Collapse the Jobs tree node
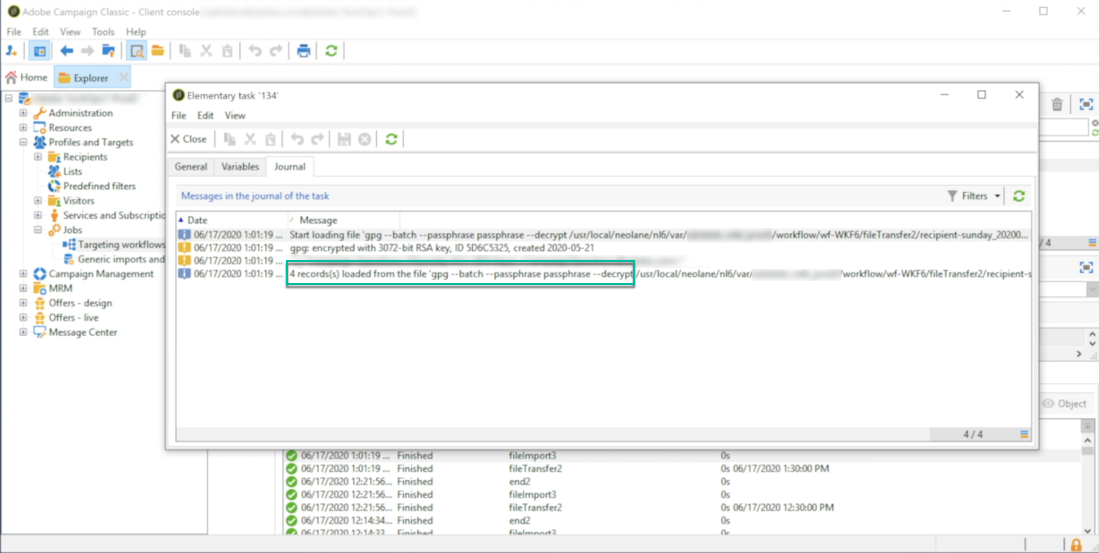Screen dimensions: 1099x553 (x=38, y=230)
